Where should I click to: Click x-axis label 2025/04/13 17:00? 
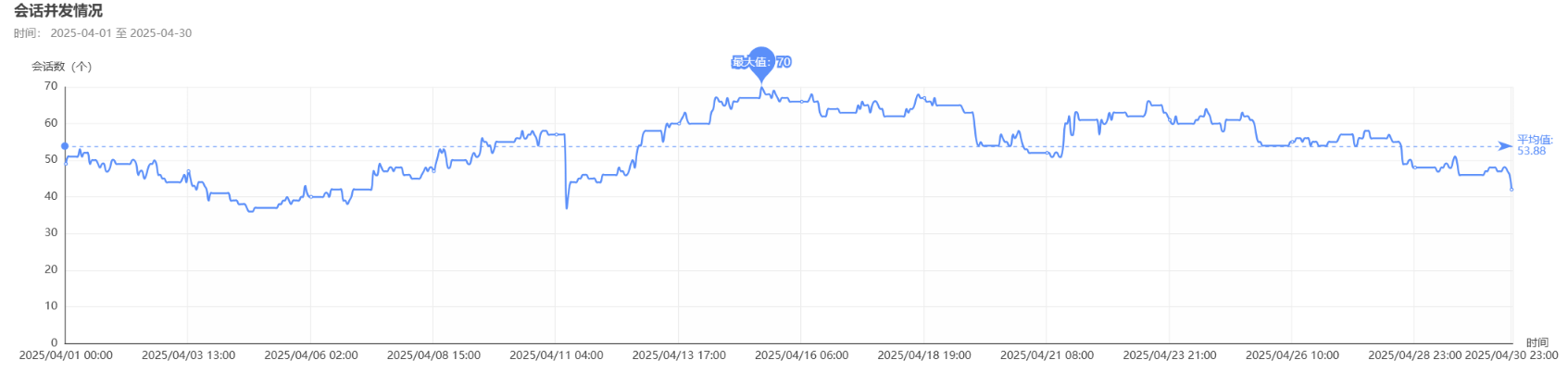pyautogui.click(x=679, y=355)
